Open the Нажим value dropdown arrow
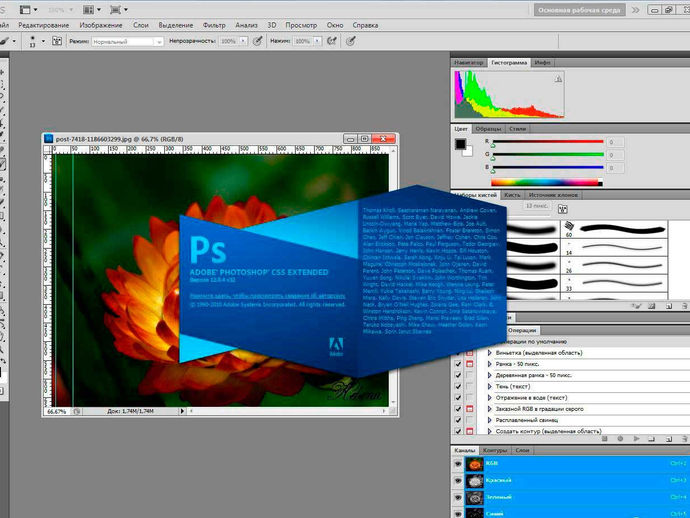This screenshot has height=518, width=690. coord(317,41)
